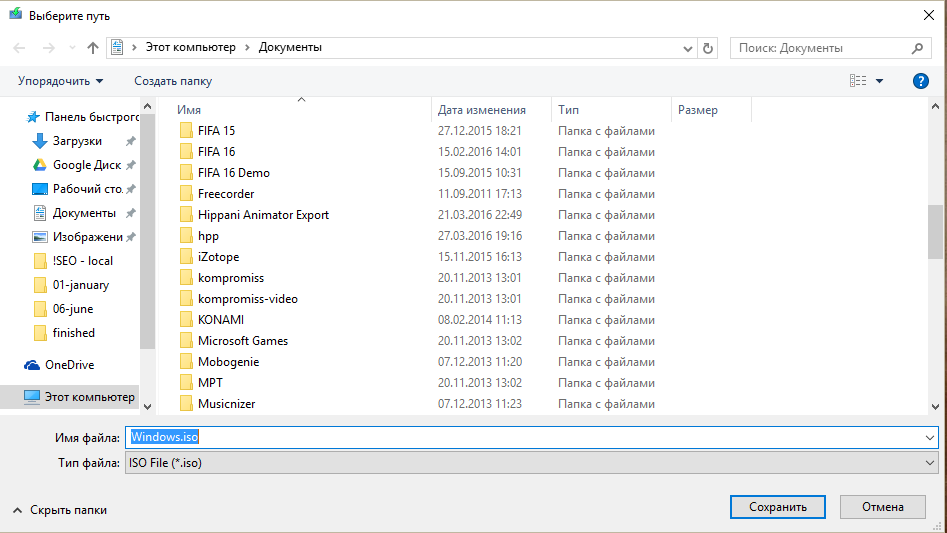Select the iZotope folder
This screenshot has width=947, height=533.
218,257
